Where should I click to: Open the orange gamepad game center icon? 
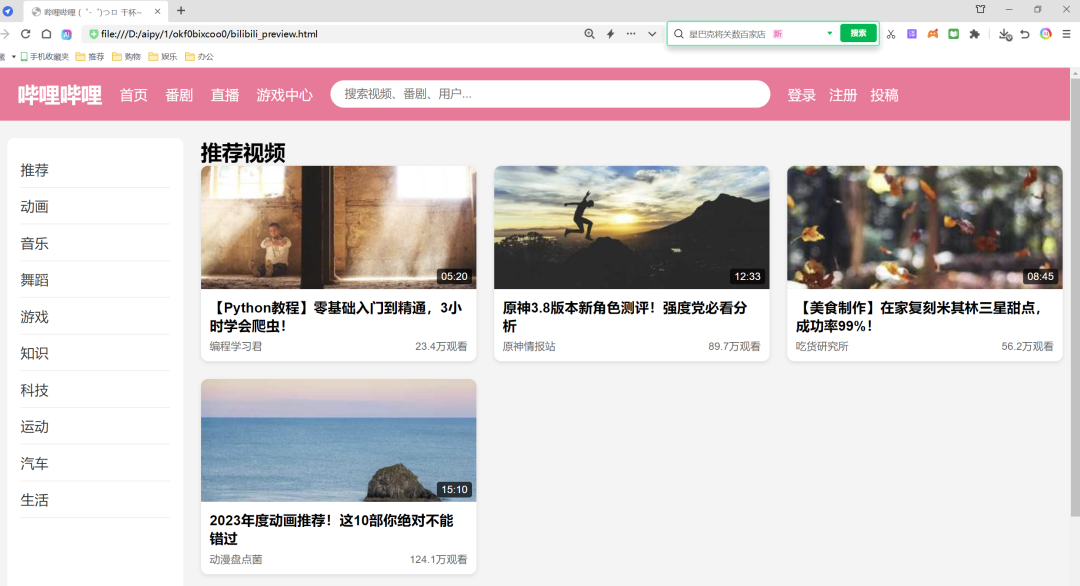click(932, 33)
